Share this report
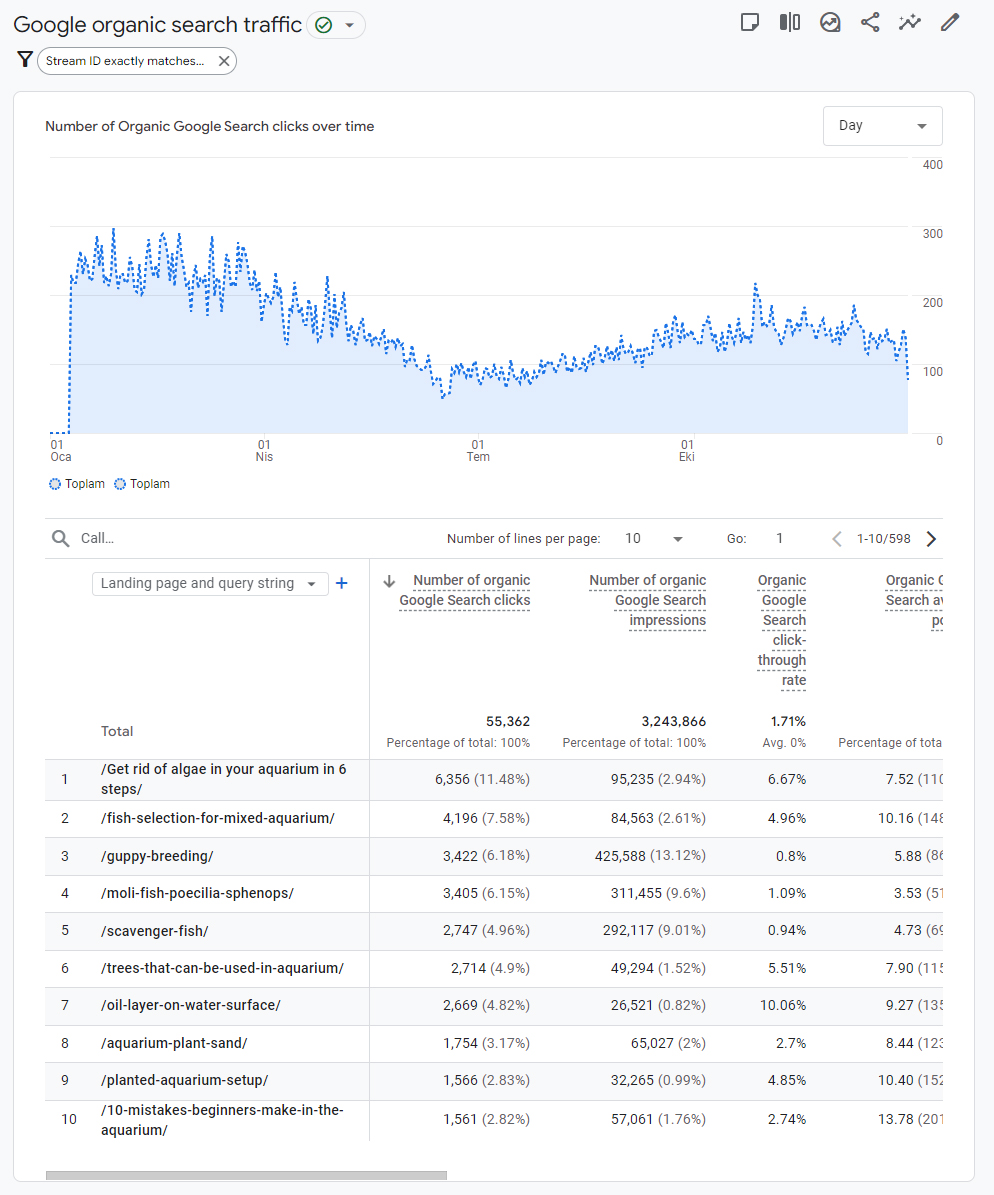 tap(870, 22)
